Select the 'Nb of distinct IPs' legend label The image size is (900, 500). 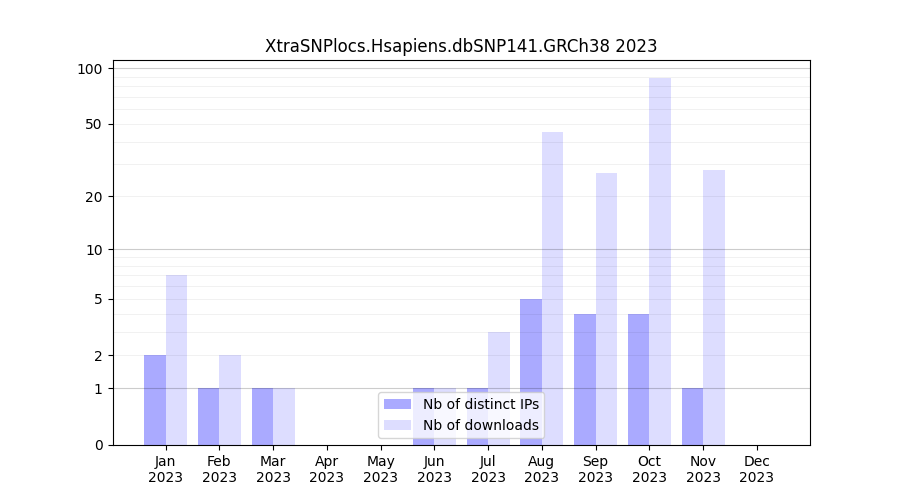pyautogui.click(x=480, y=404)
